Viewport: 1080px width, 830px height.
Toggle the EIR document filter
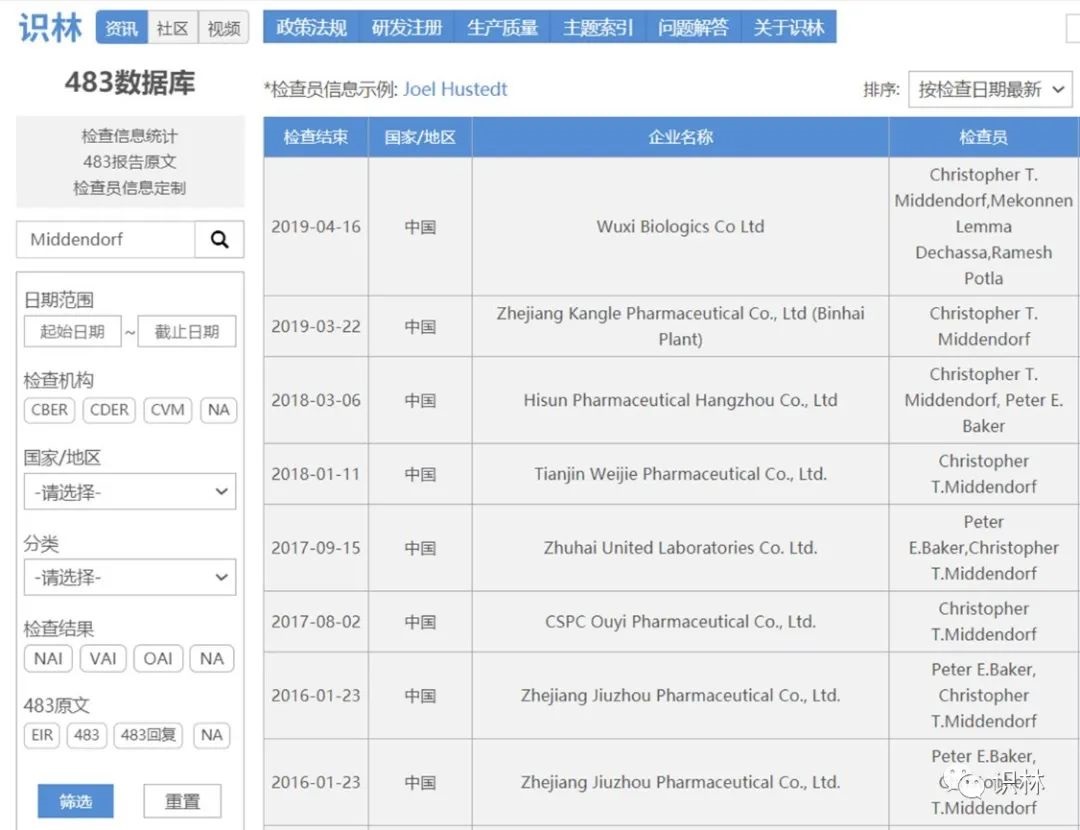pos(42,735)
